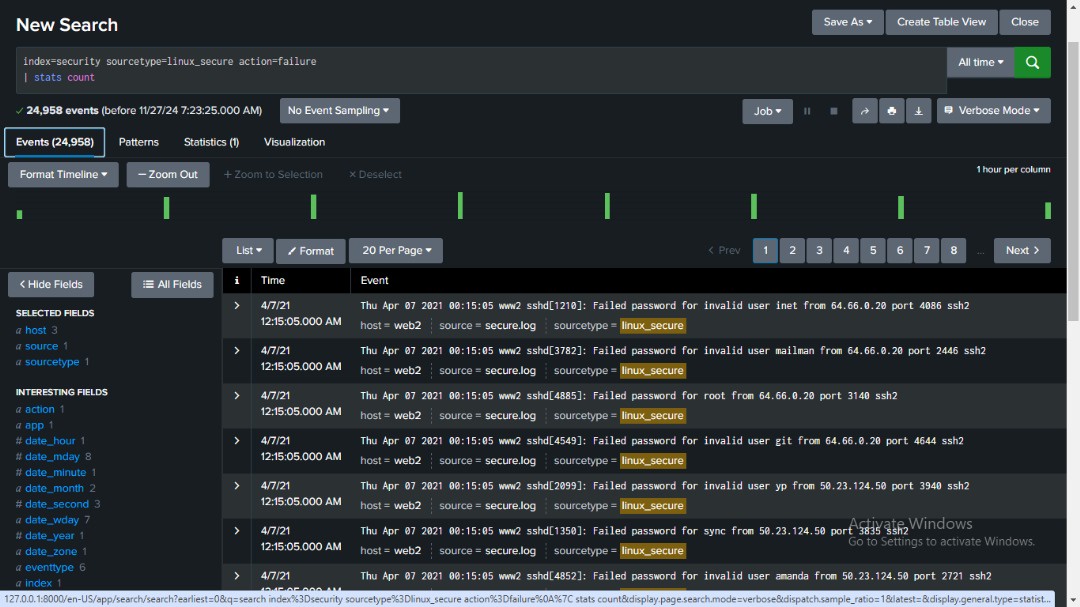
Task: Select the host field under Selected Fields
Action: pos(38,329)
